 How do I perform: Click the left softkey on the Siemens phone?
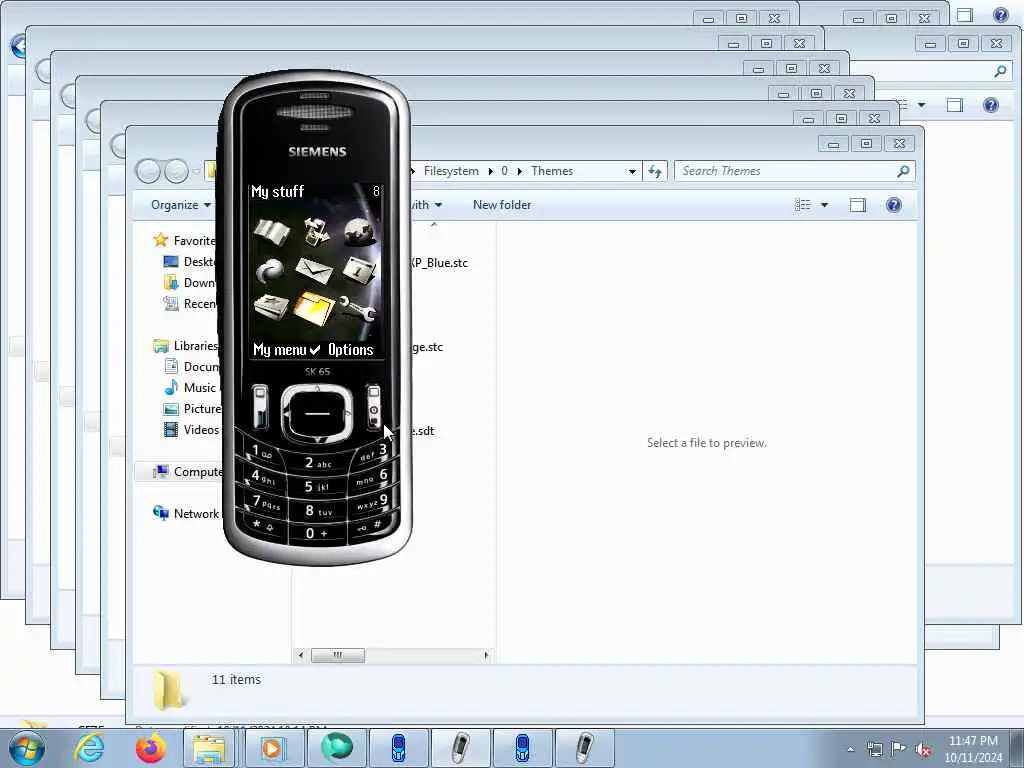pyautogui.click(x=260, y=407)
